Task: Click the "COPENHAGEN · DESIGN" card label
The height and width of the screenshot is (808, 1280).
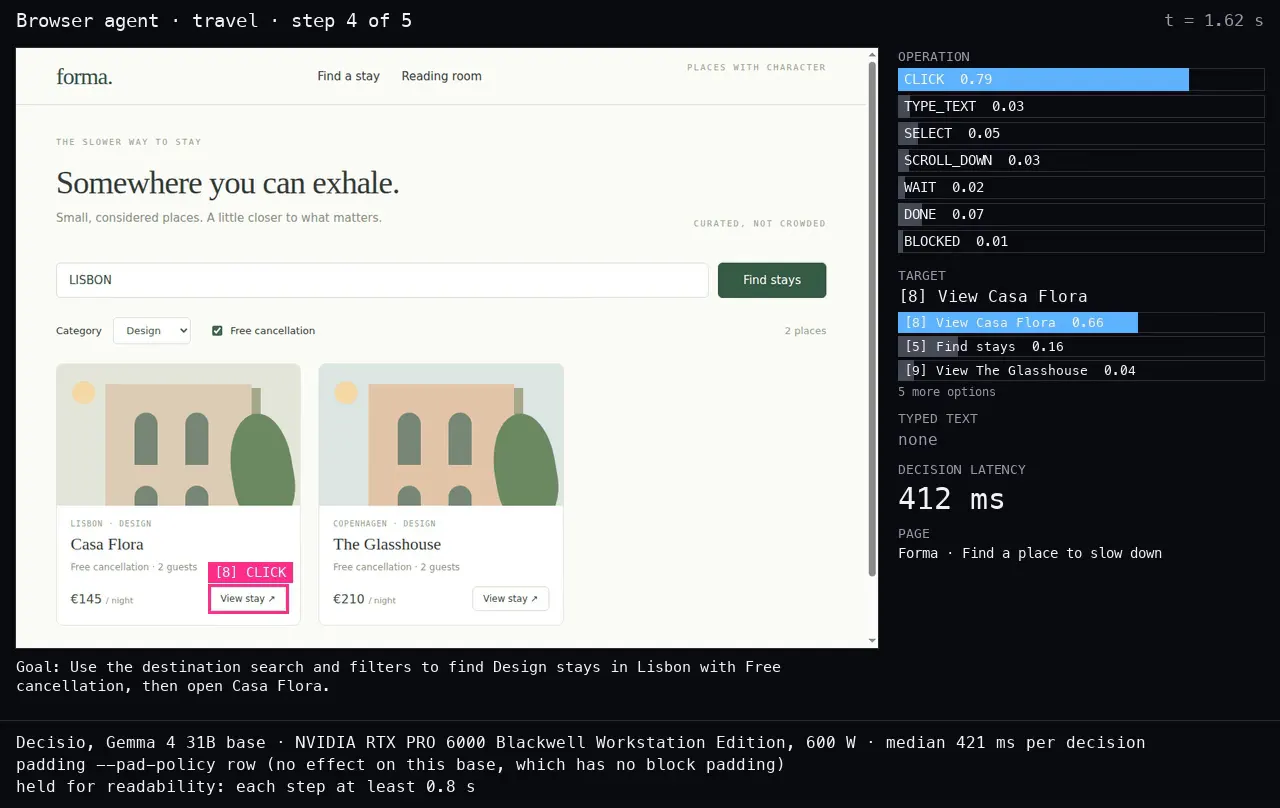Action: point(384,524)
